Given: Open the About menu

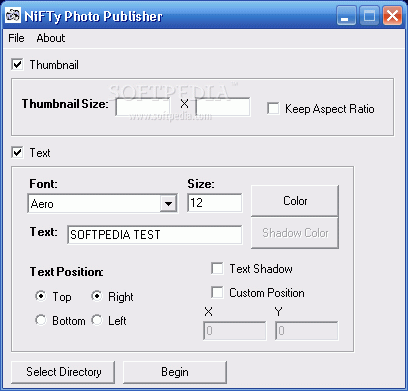Looking at the screenshot, I should pos(51,38).
